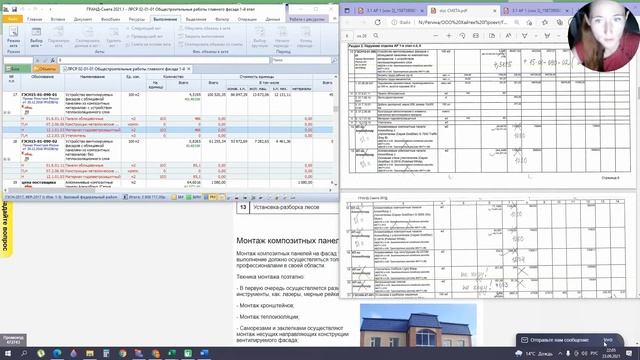Open the orange Объекты panel tab
The width and height of the screenshot is (640, 360).
click(x=46, y=69)
